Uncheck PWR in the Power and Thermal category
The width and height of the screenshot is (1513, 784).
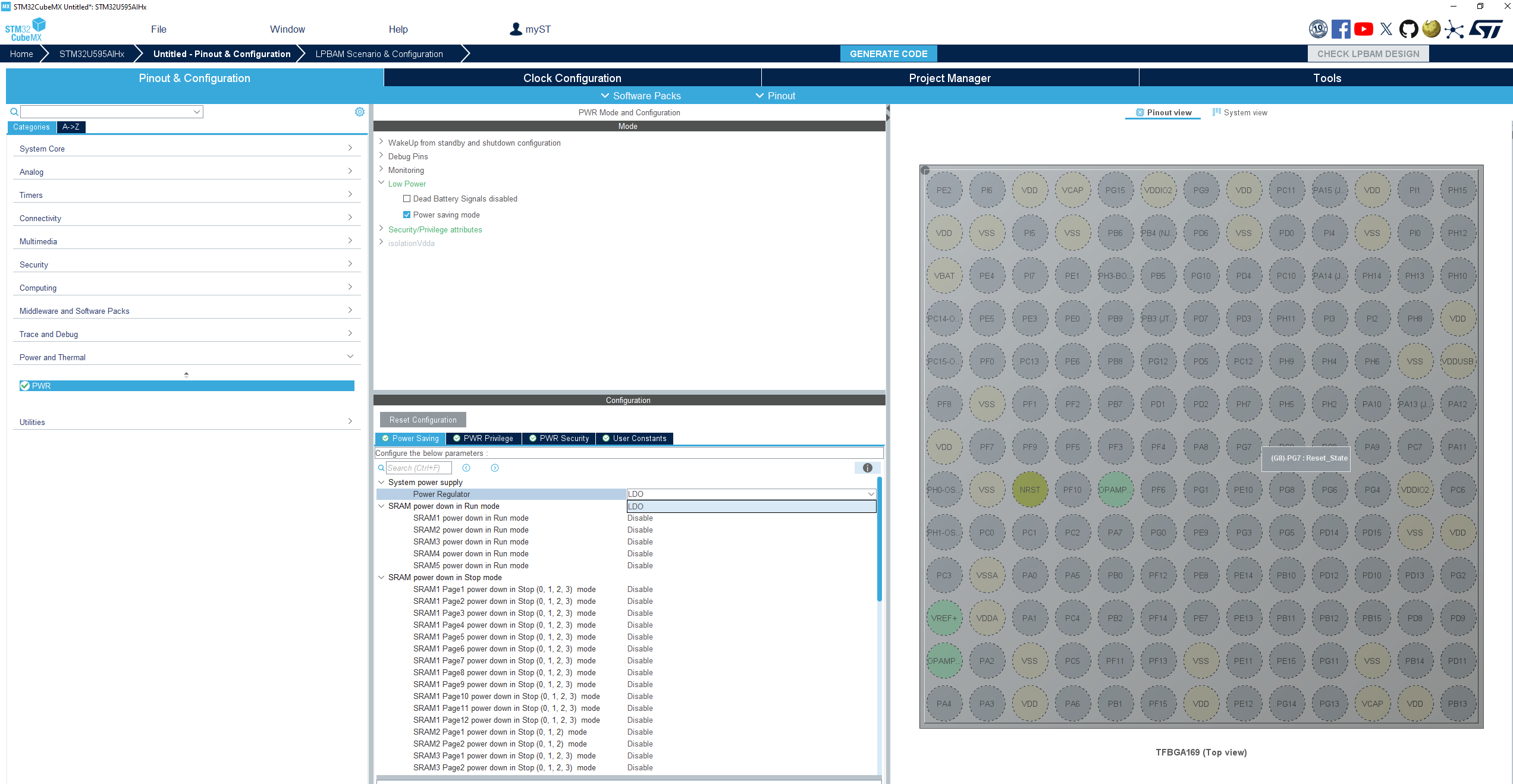[x=25, y=385]
